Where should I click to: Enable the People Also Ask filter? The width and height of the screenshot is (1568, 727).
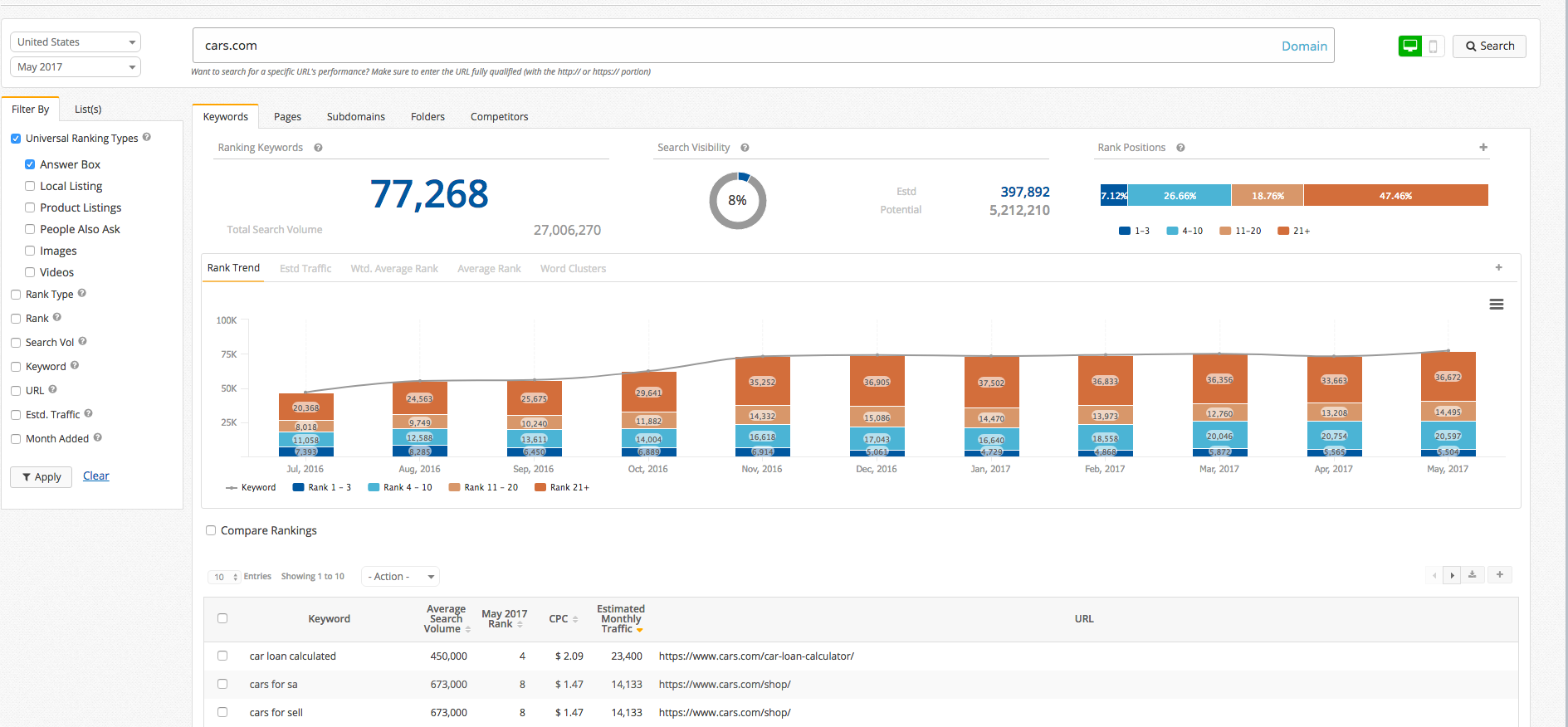[x=30, y=229]
